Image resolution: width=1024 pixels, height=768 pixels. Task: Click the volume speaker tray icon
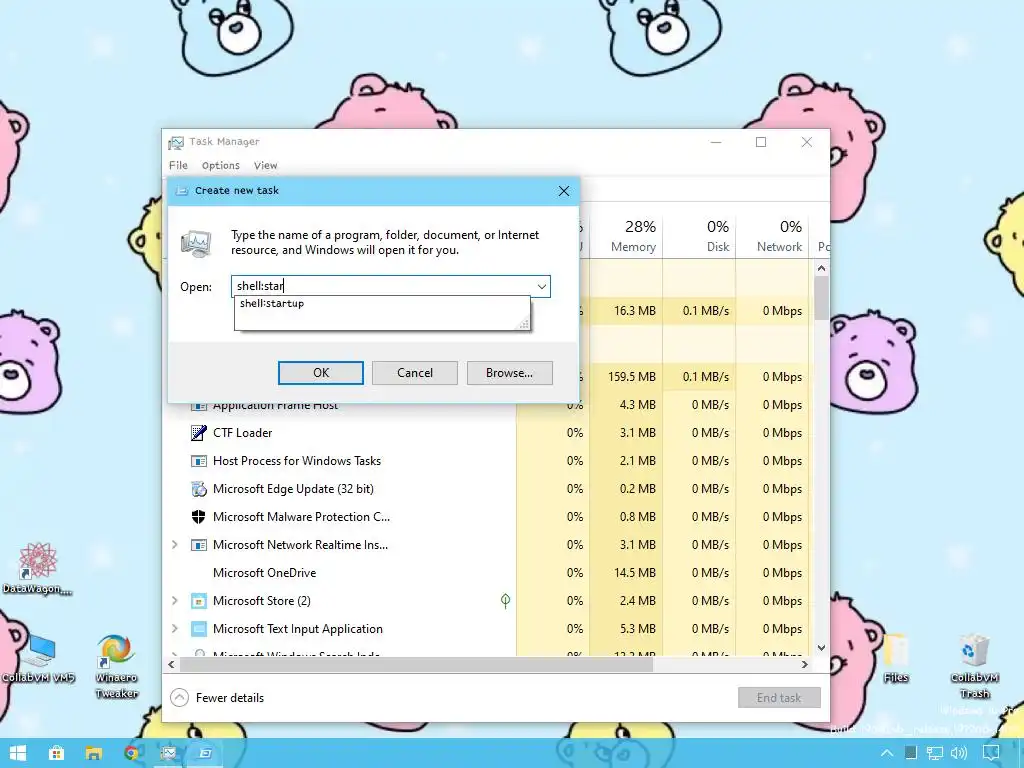959,754
